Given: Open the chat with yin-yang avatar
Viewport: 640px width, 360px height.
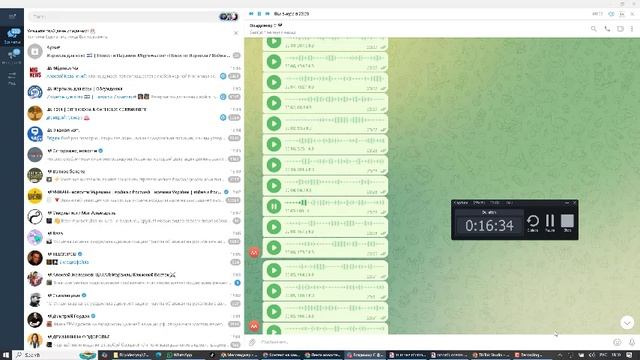Looking at the screenshot, I should 134,217.
